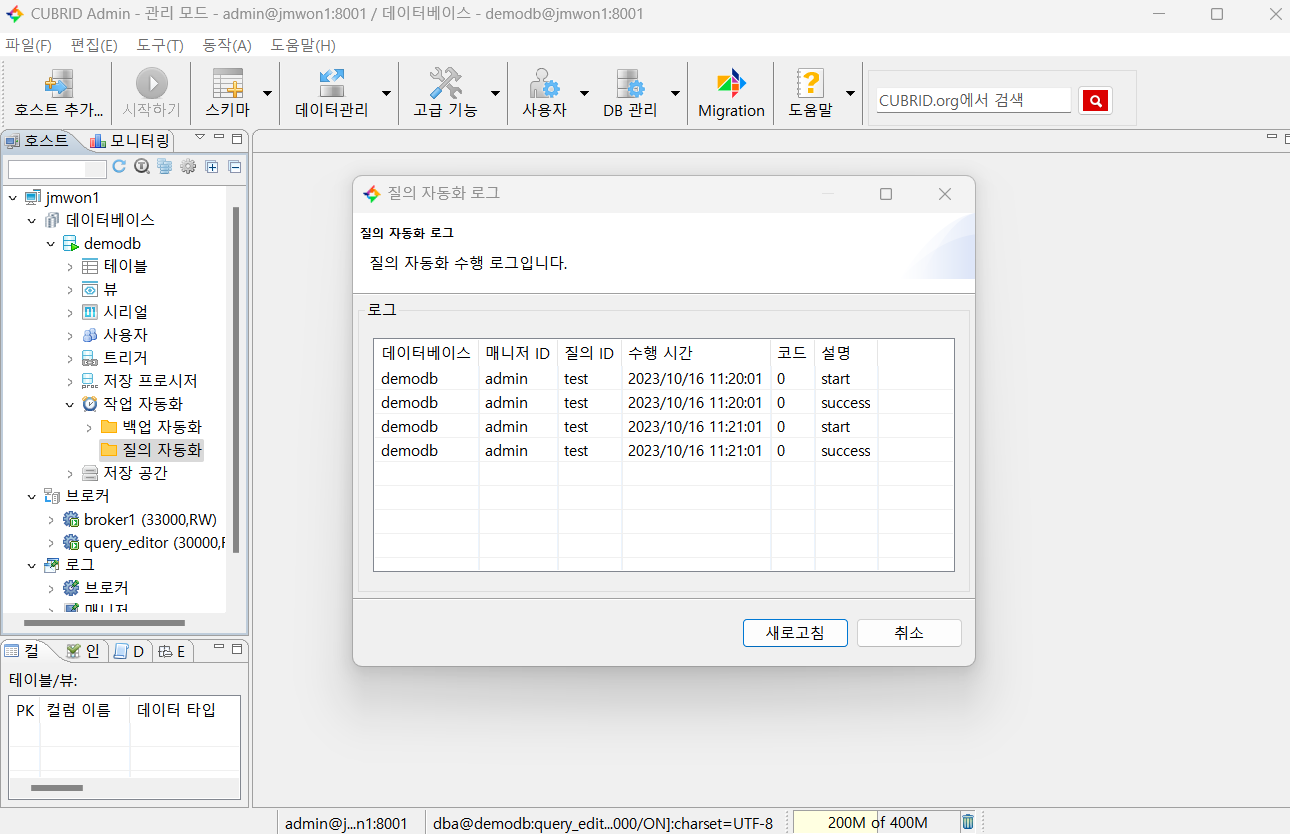This screenshot has height=834, width=1290.
Task: Open the 도구(T) menu
Action: point(160,45)
